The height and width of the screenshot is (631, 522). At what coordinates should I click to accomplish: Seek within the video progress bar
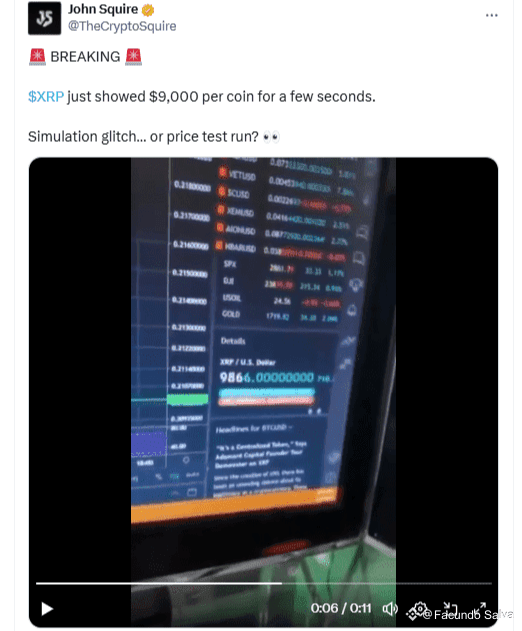click(264, 583)
